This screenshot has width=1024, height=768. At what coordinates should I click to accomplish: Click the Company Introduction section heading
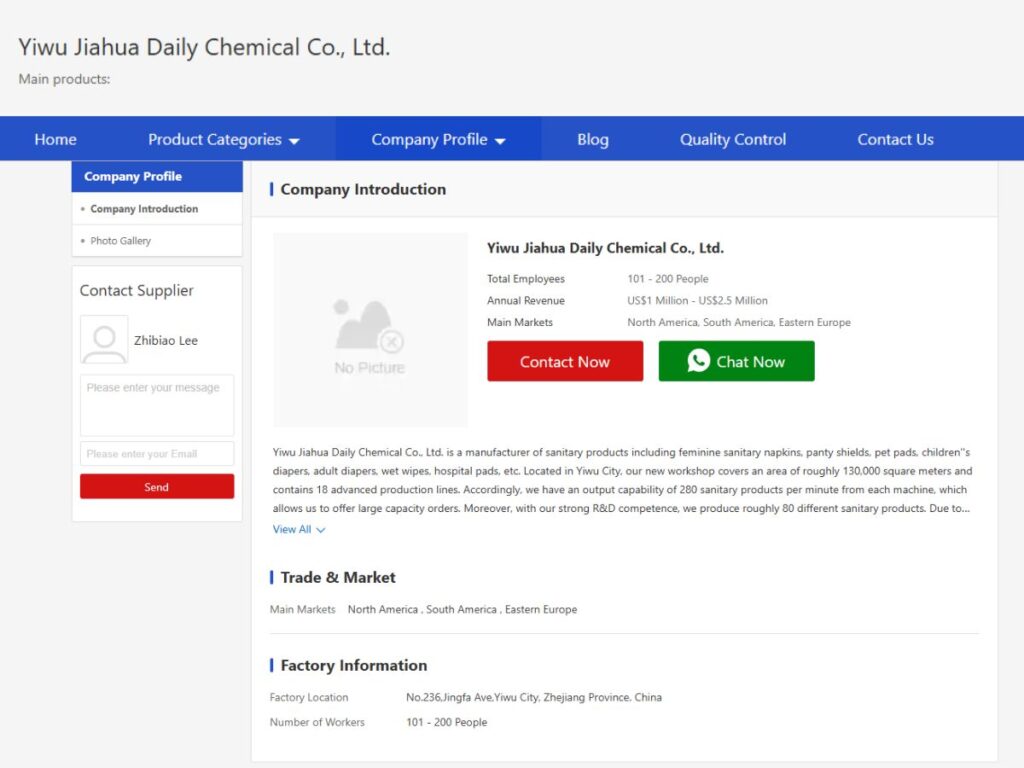click(x=363, y=189)
